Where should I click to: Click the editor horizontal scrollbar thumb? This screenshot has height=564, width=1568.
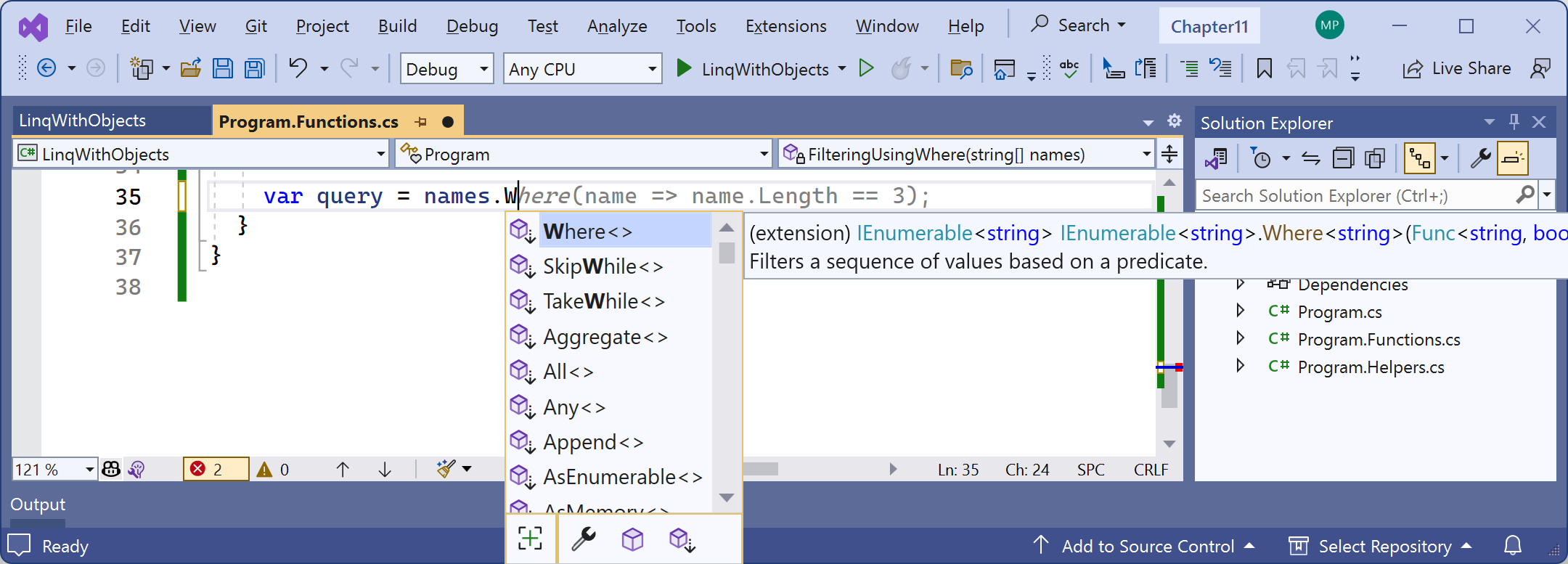click(761, 469)
